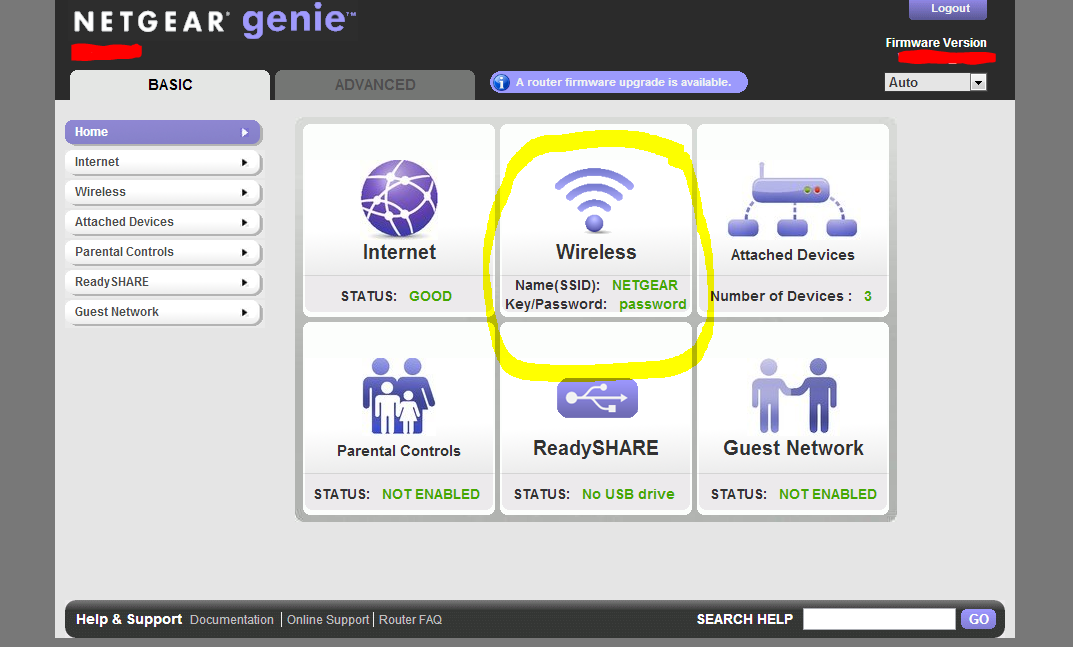Click the firmware upgrade info icon
The height and width of the screenshot is (647, 1073).
pos(501,82)
